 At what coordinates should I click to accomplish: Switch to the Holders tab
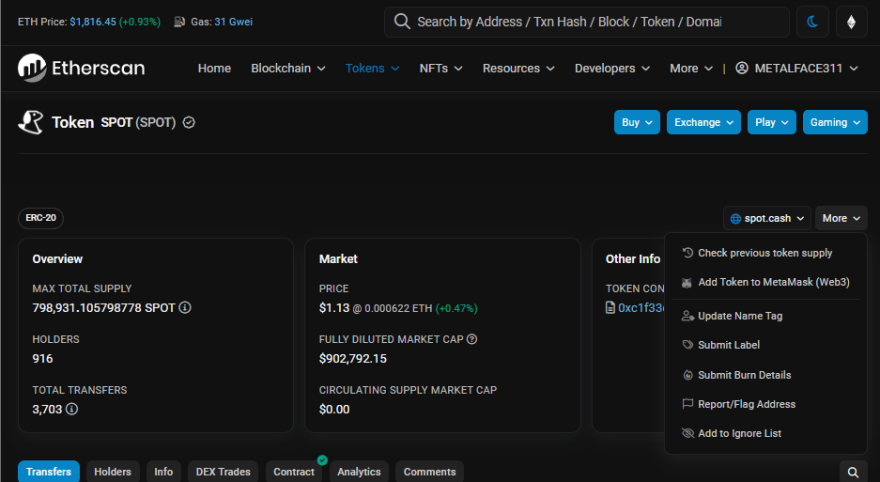click(113, 472)
